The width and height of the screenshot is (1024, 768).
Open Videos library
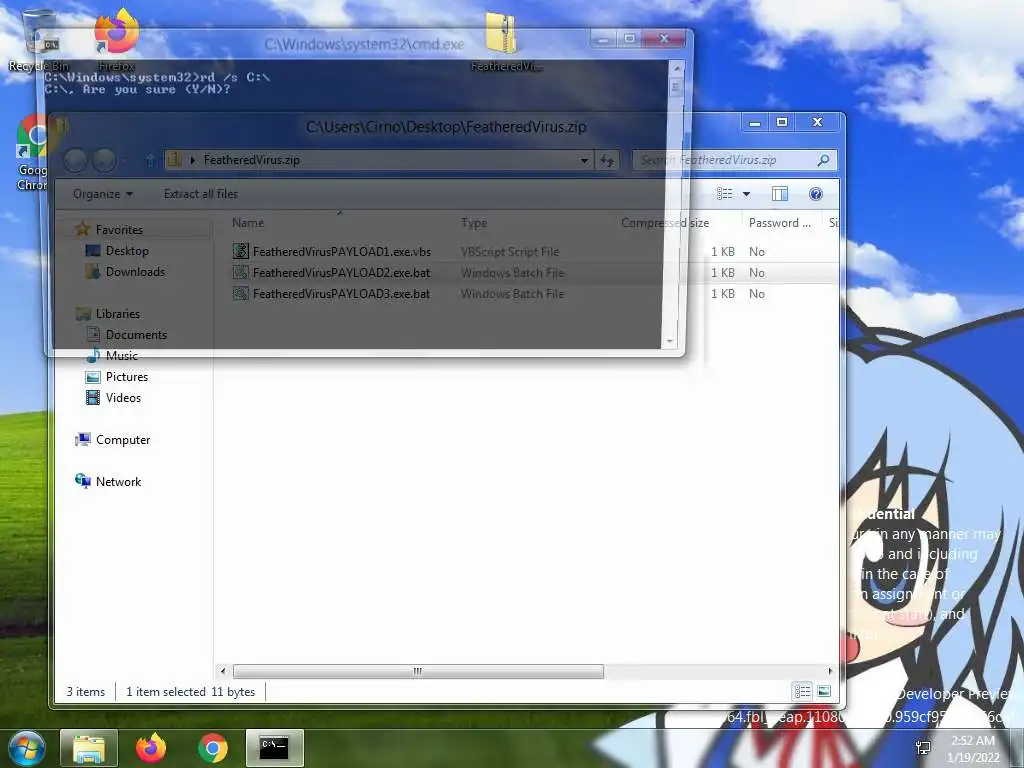point(123,398)
